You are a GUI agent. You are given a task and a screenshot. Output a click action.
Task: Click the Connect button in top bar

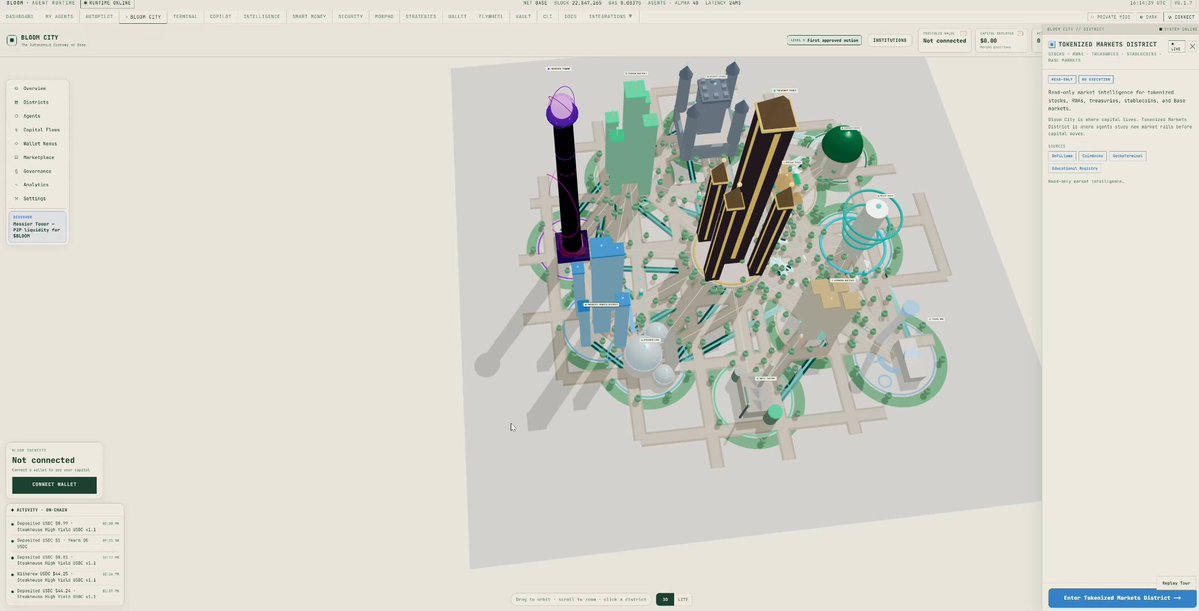point(1181,16)
